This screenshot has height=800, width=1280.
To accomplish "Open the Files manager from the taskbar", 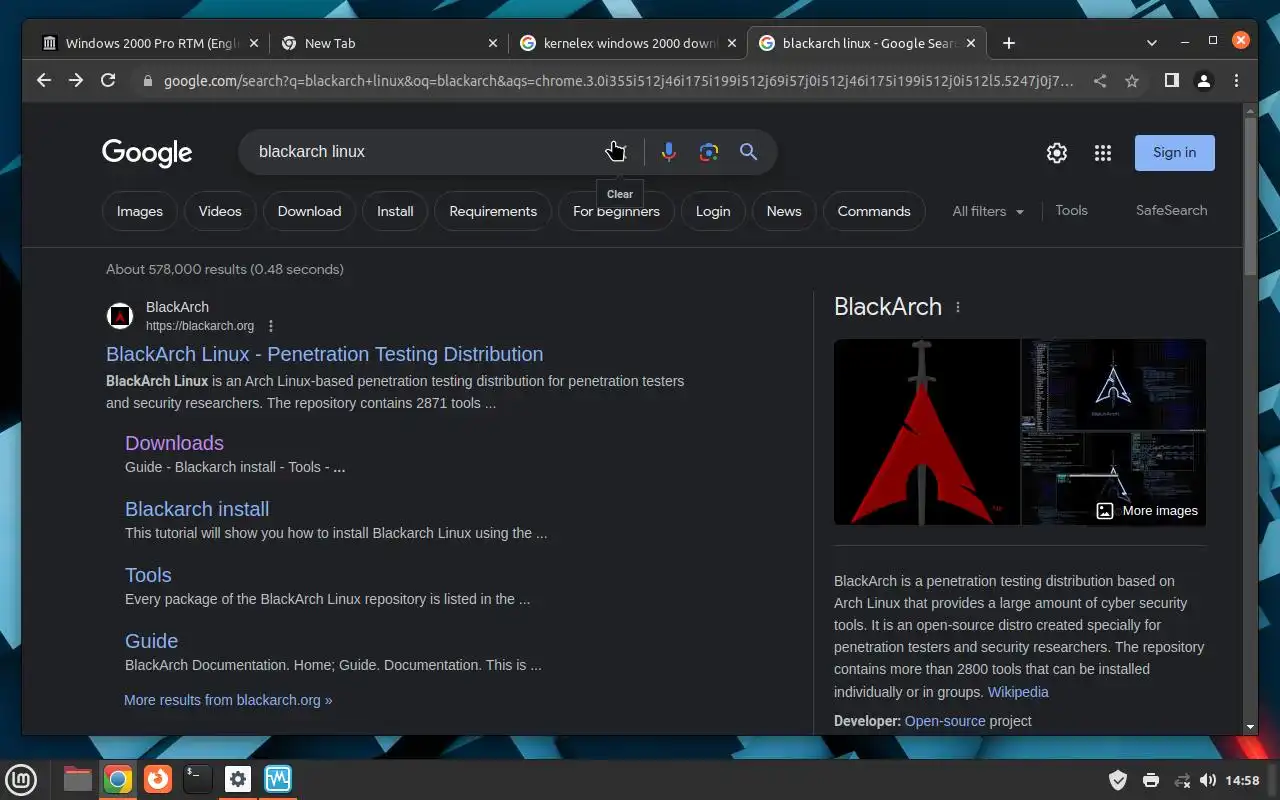I will (x=78, y=779).
